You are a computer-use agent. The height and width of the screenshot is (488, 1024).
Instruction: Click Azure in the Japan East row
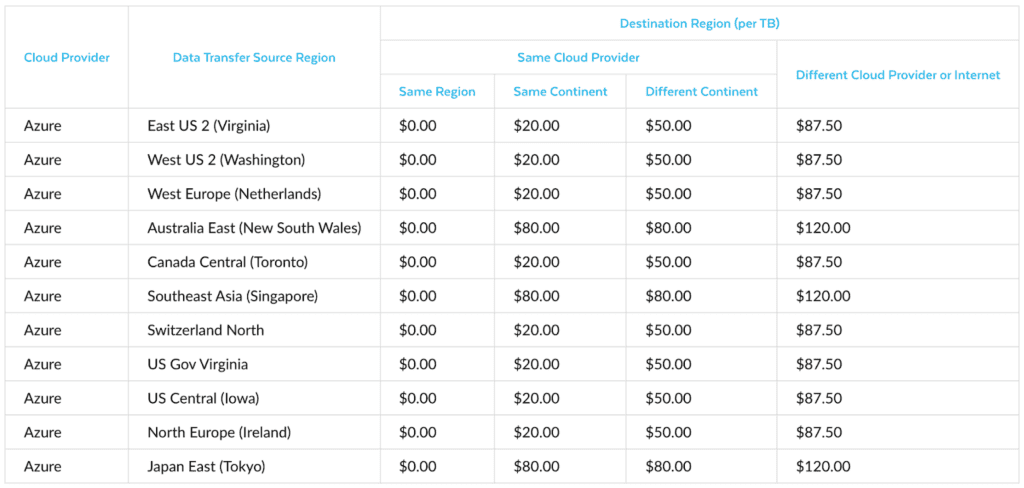pyautogui.click(x=42, y=466)
